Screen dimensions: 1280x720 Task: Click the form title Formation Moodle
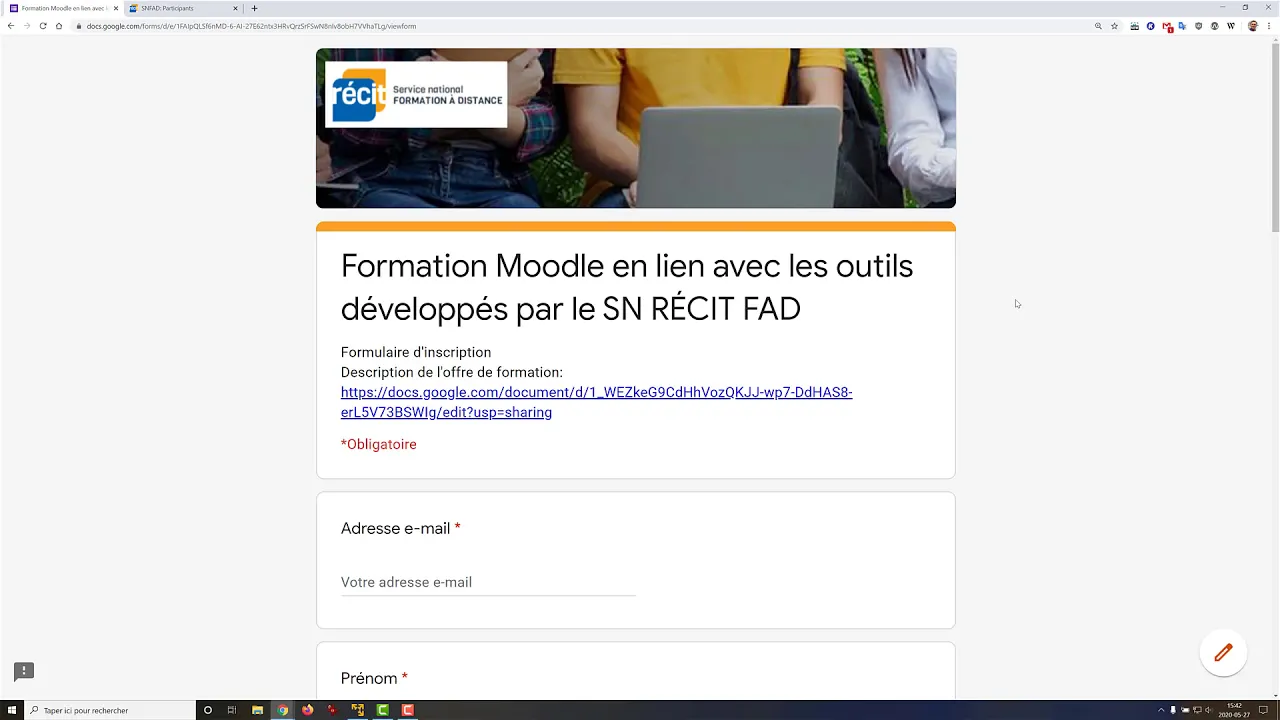tap(627, 287)
